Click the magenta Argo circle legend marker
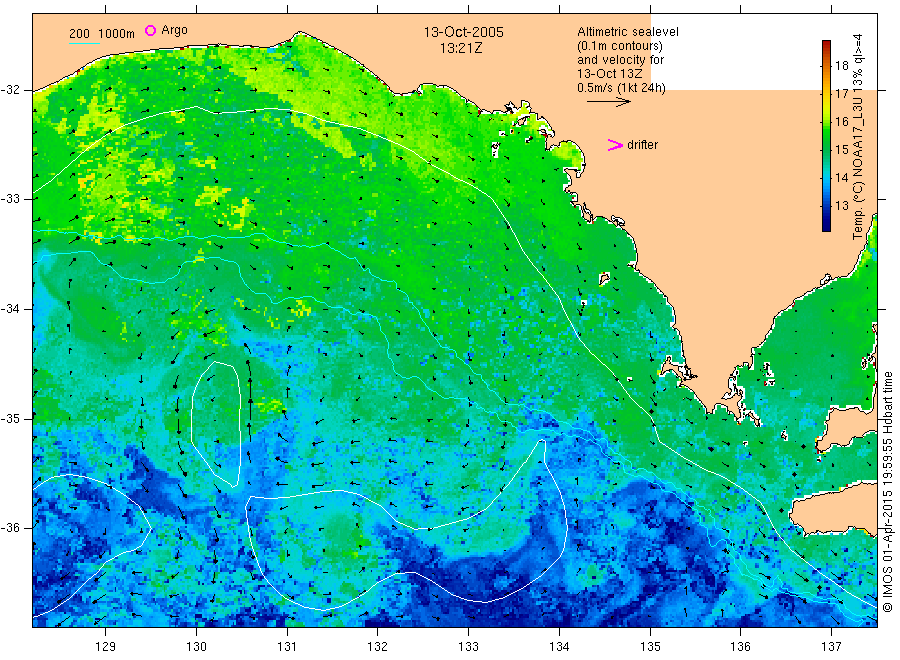 click(150, 30)
